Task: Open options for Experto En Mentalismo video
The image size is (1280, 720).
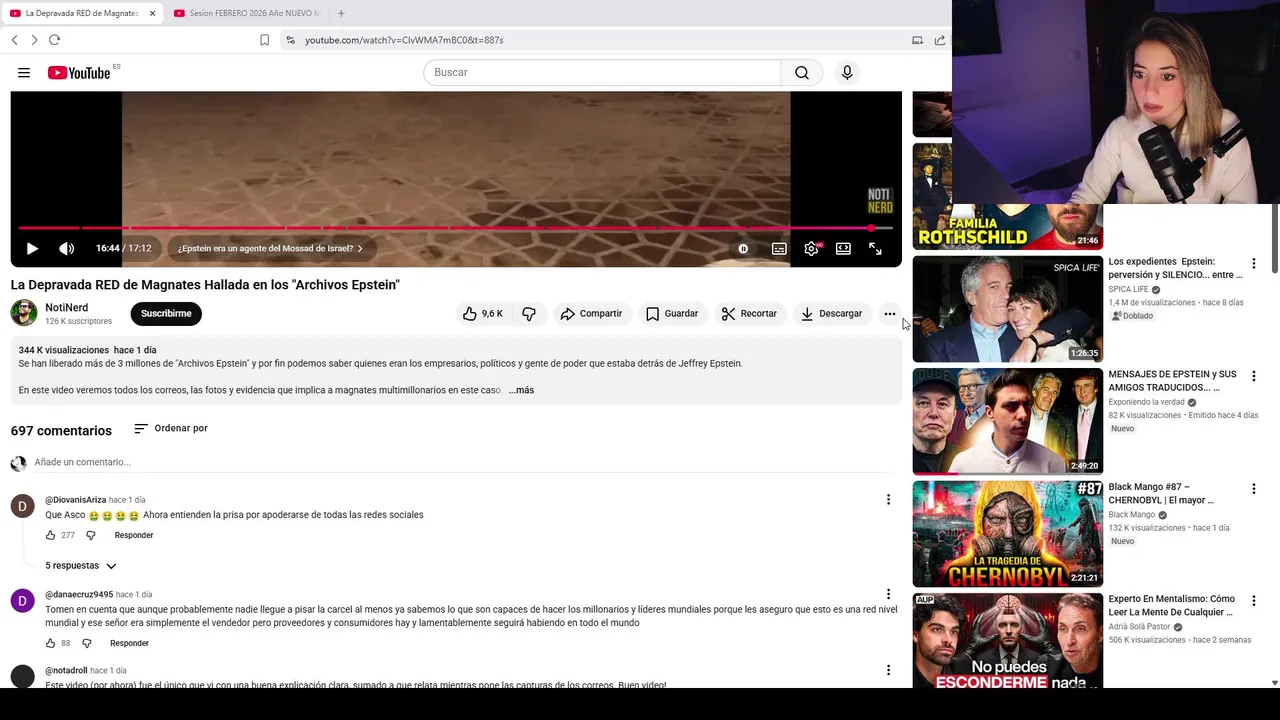Action: pos(1253,601)
